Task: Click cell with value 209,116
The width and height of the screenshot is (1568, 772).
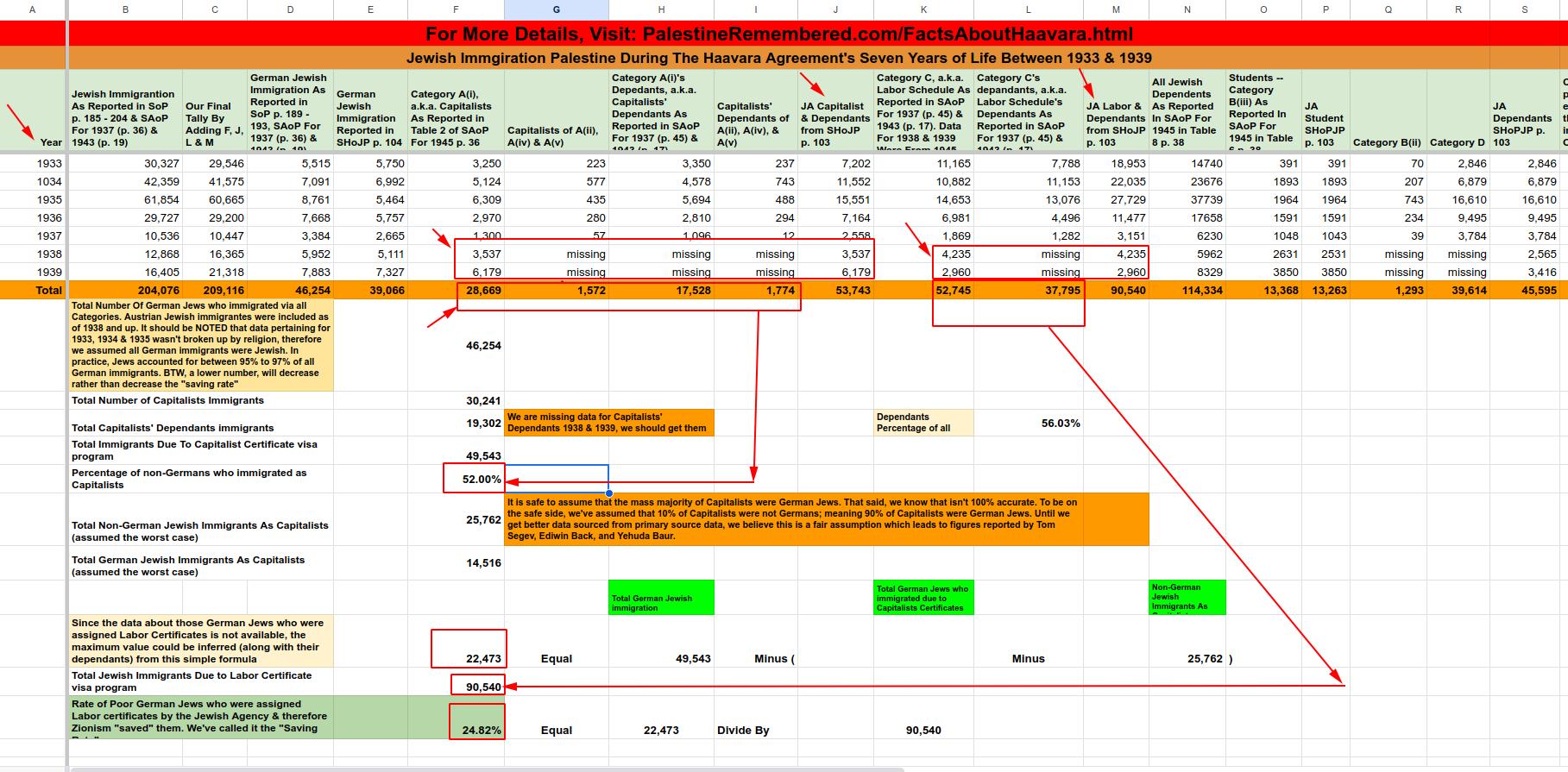Action: coord(215,290)
